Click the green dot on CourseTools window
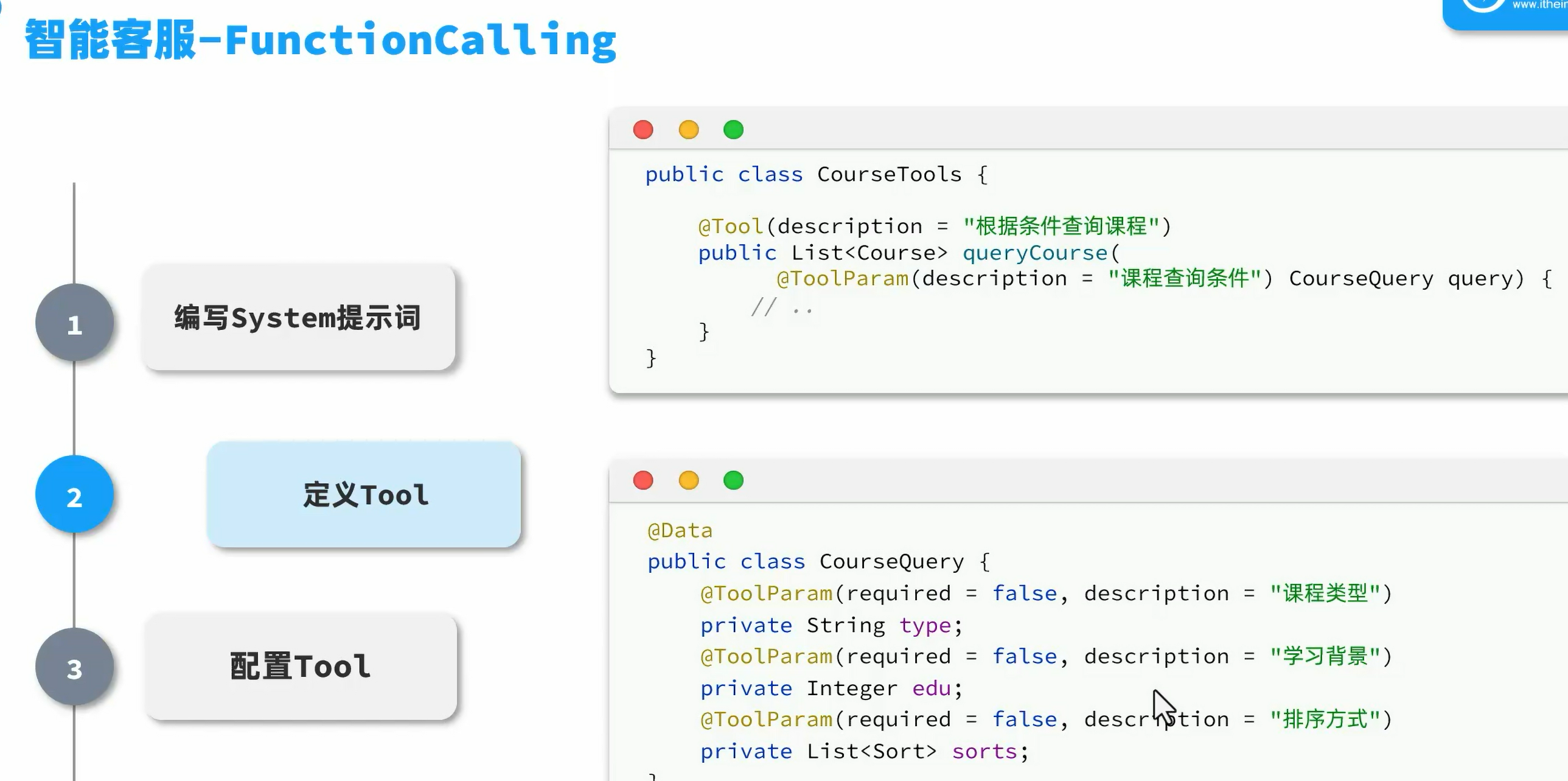Screen dimensions: 1568x781 (733, 130)
